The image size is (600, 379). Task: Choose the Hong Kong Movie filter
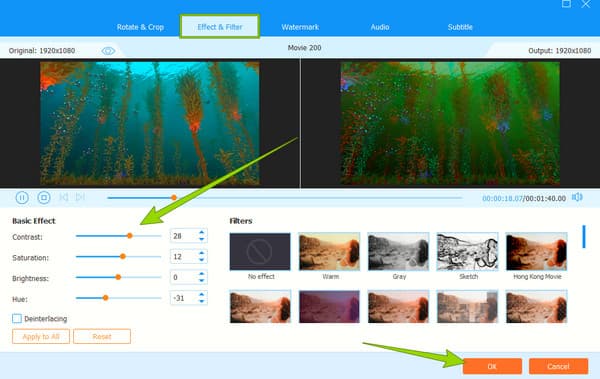536,252
